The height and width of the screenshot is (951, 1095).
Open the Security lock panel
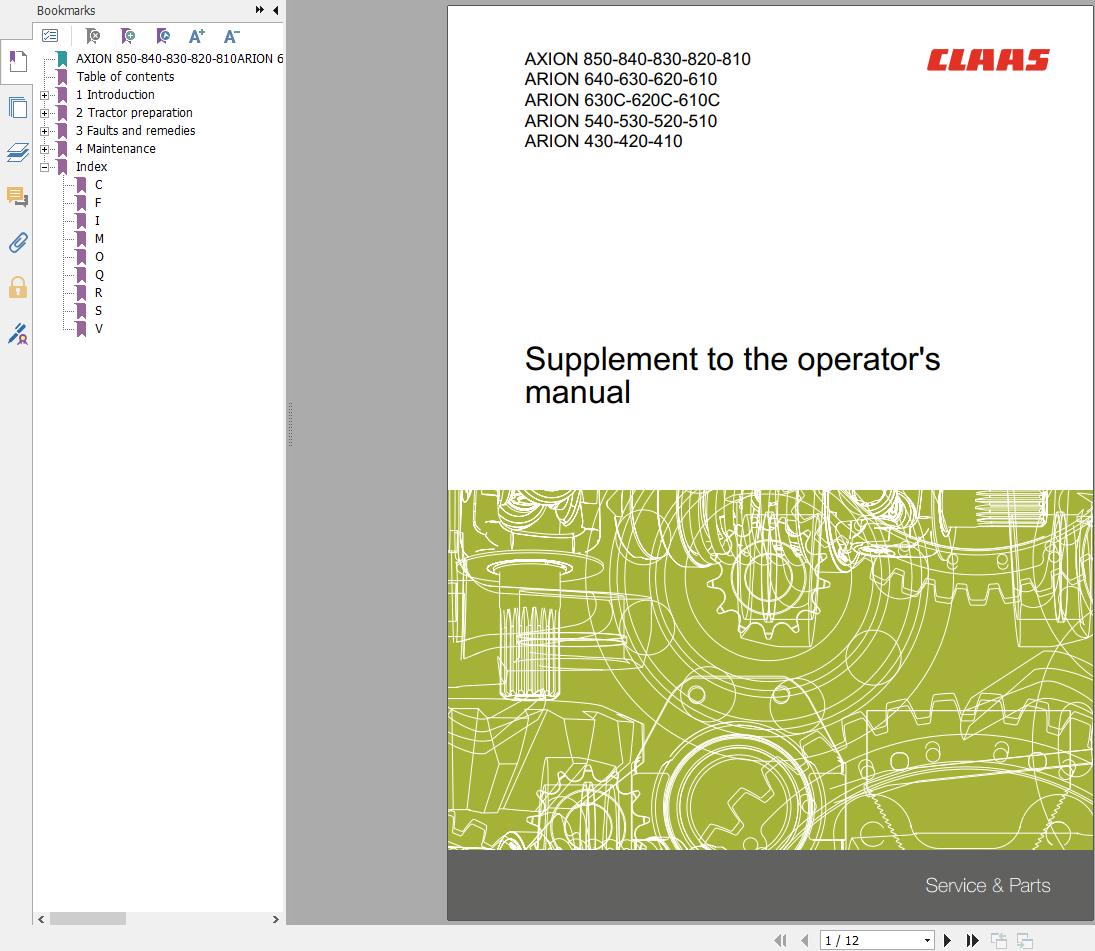(x=17, y=288)
